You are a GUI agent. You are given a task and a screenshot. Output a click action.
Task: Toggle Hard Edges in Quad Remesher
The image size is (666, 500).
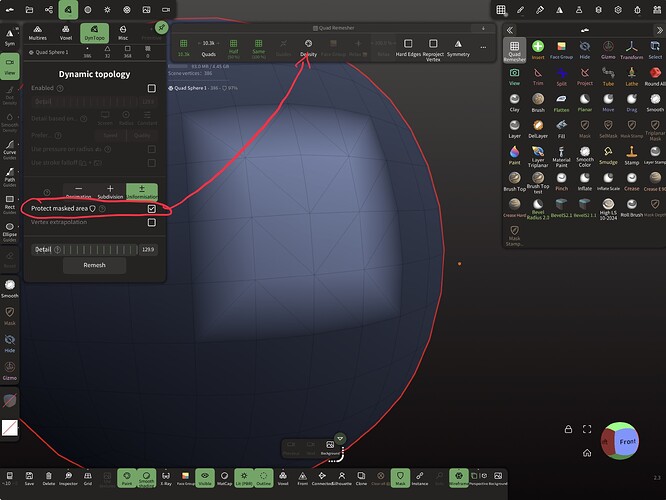(408, 48)
